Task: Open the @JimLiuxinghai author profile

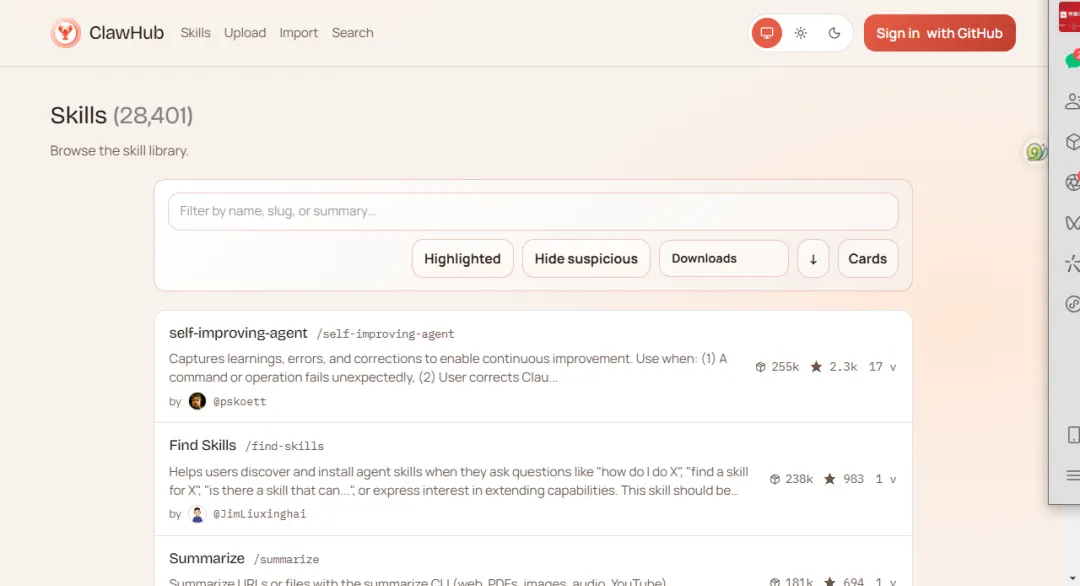Action: click(259, 514)
